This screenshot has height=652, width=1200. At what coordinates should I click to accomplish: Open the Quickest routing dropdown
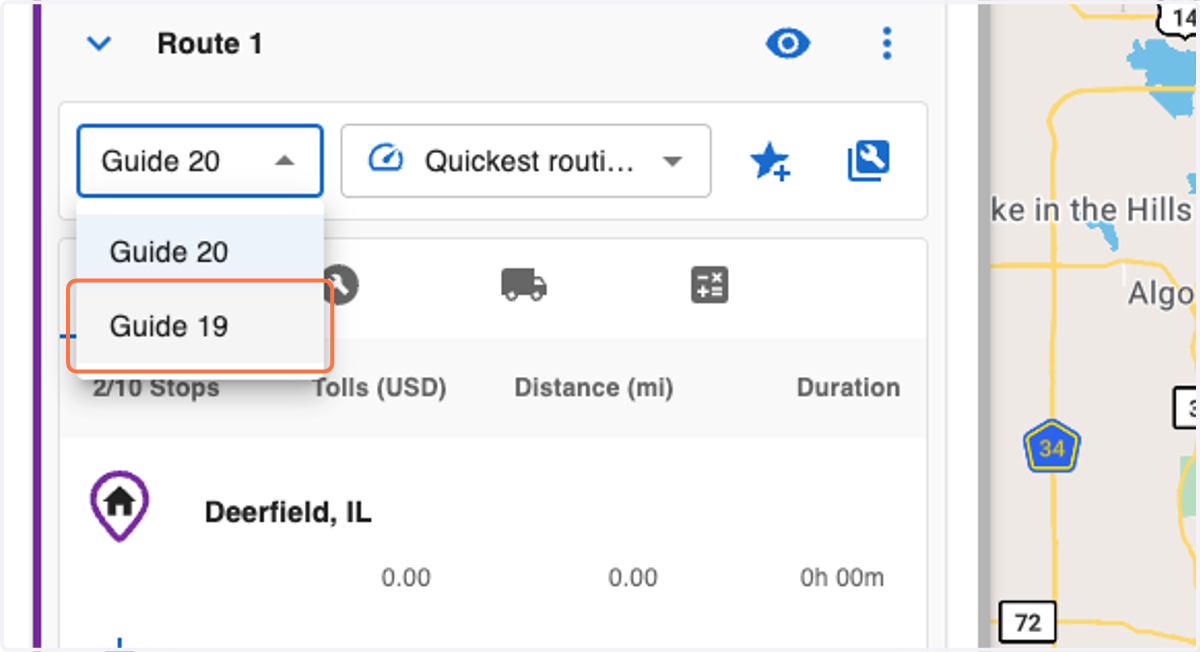tap(526, 161)
